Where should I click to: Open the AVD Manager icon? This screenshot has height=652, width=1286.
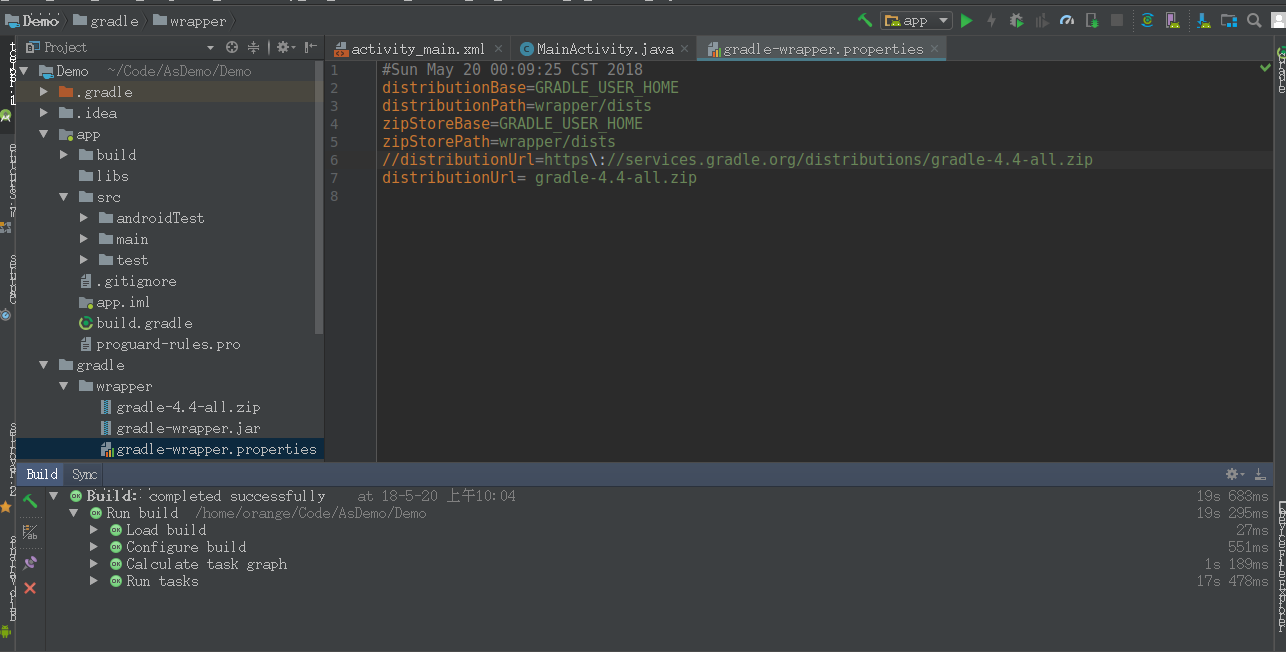coord(1171,20)
